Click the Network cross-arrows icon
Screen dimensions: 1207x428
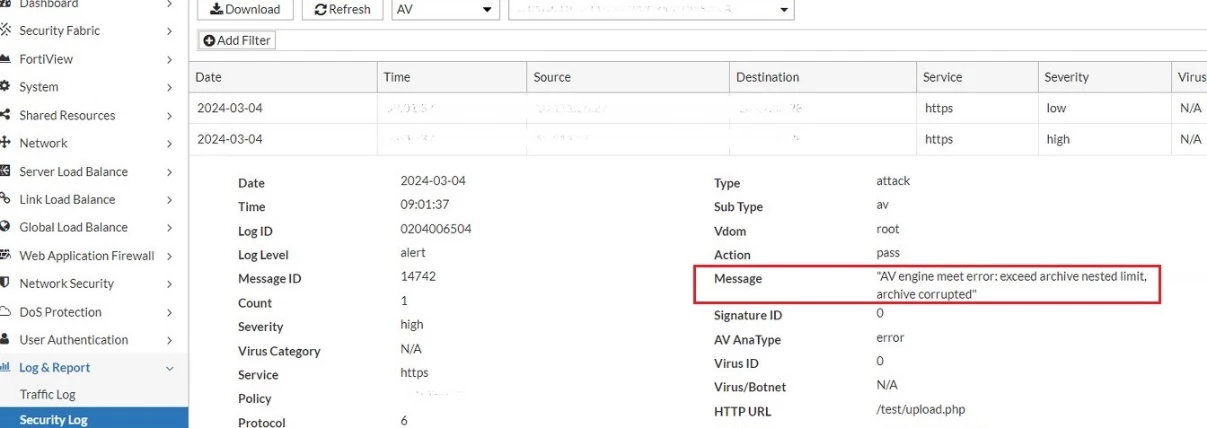[6, 143]
